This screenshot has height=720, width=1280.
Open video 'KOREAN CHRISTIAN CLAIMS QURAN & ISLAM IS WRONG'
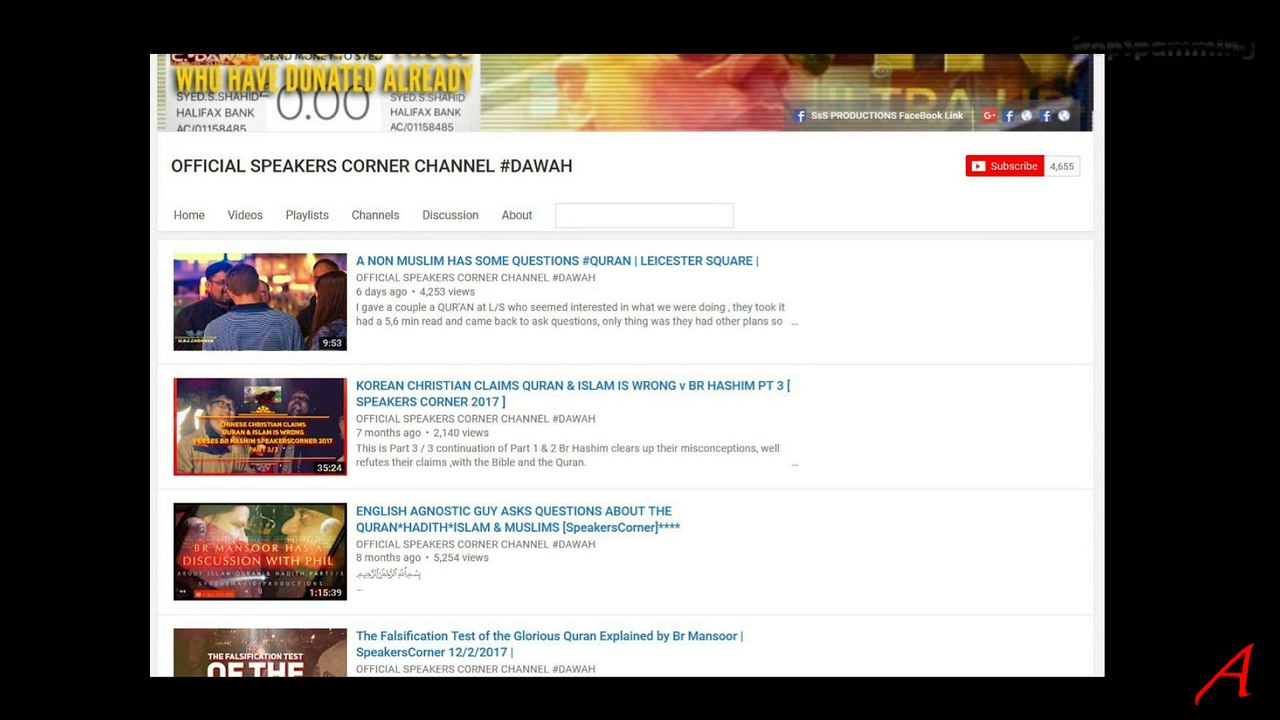pyautogui.click(x=573, y=393)
